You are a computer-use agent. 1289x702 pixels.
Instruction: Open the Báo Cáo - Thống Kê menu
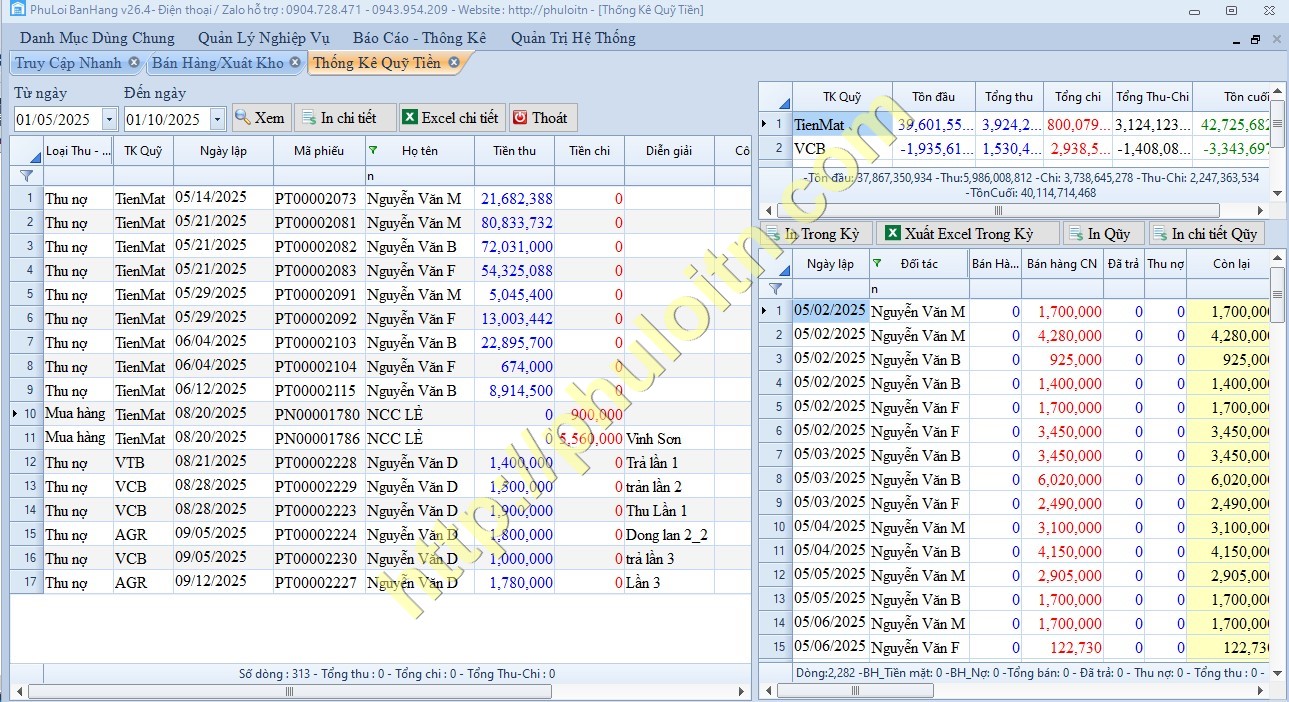click(x=419, y=38)
